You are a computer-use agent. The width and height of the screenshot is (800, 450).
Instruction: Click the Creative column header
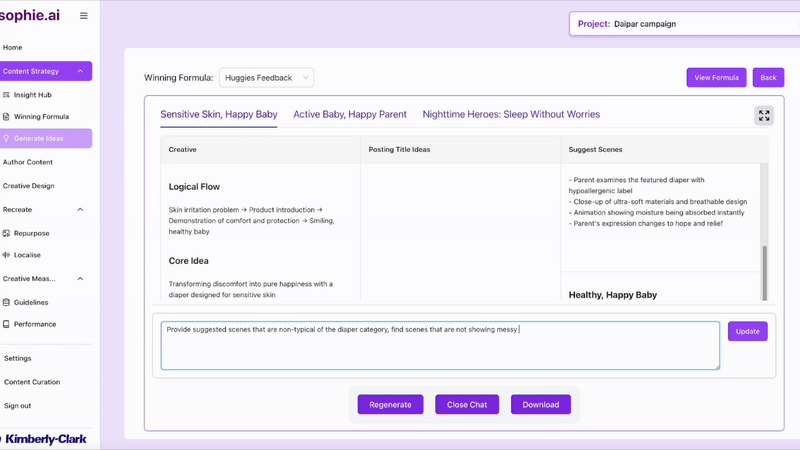tap(183, 149)
